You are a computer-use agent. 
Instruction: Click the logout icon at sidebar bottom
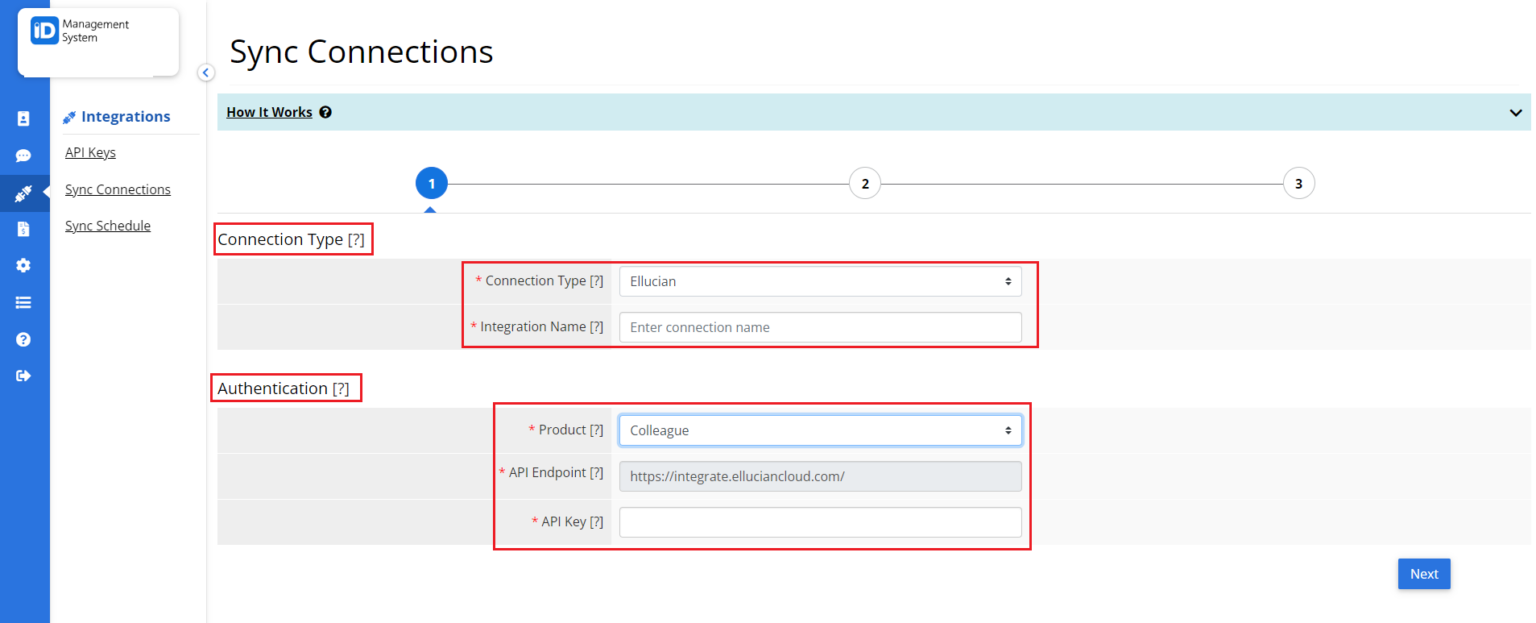[24, 375]
